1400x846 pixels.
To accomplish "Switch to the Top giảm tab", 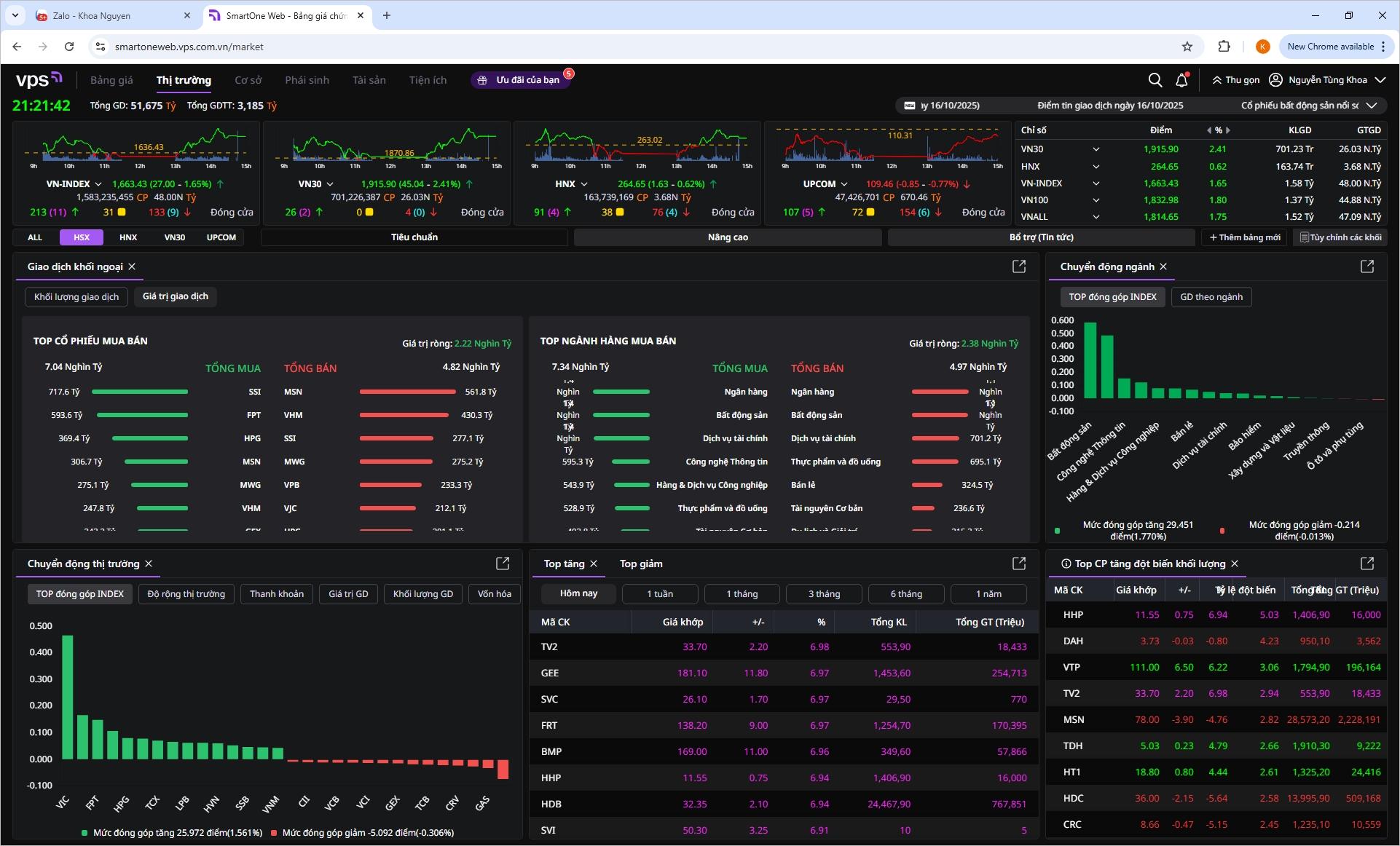I will point(641,564).
